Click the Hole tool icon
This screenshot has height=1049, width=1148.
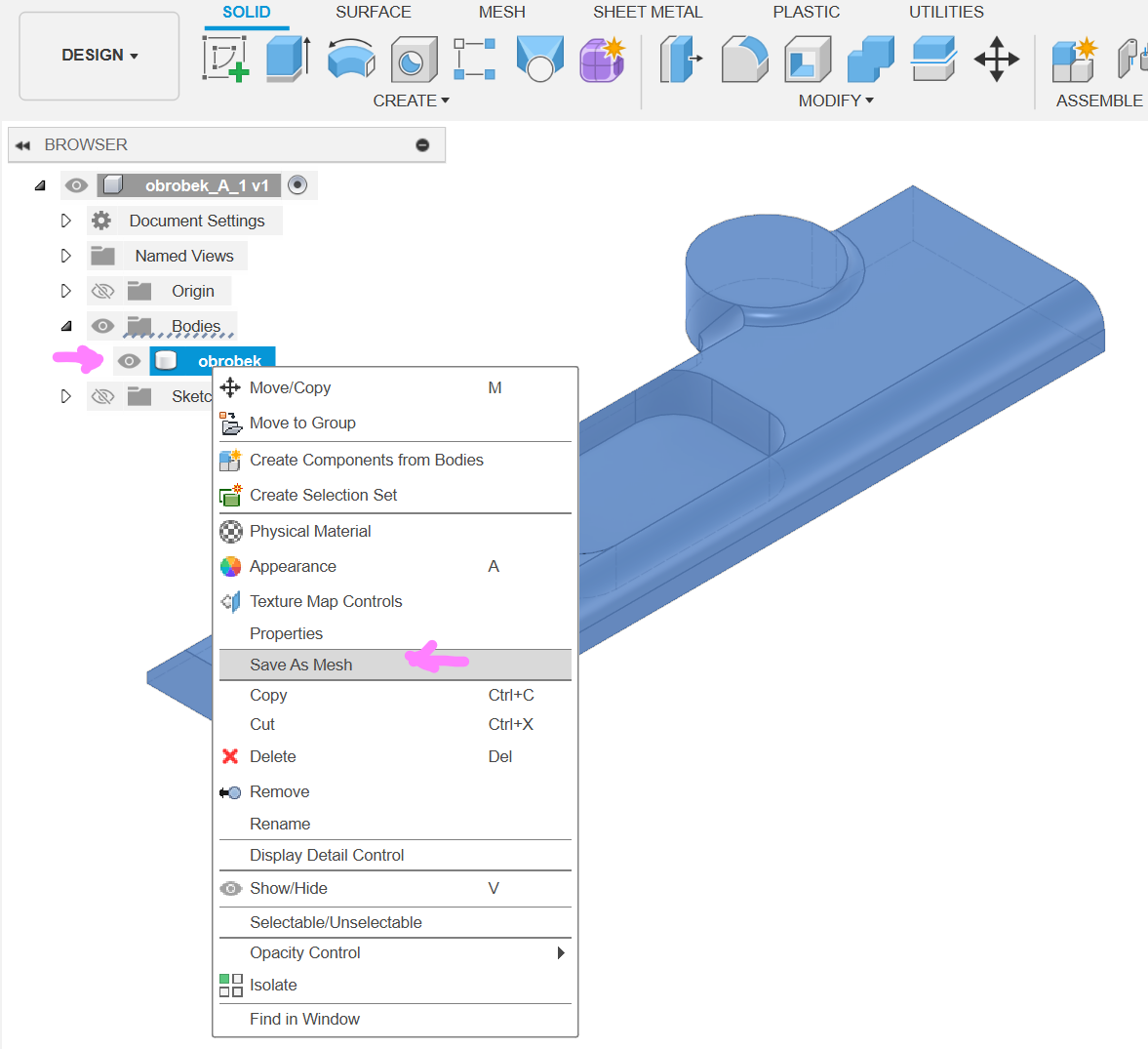pos(414,60)
